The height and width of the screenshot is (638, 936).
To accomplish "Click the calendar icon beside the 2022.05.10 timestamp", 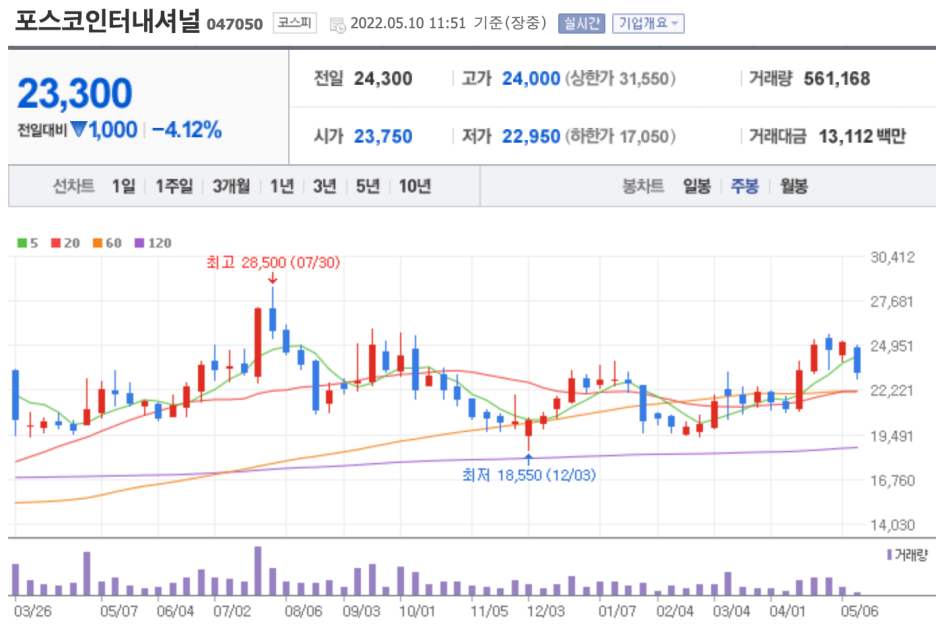I will [x=338, y=24].
